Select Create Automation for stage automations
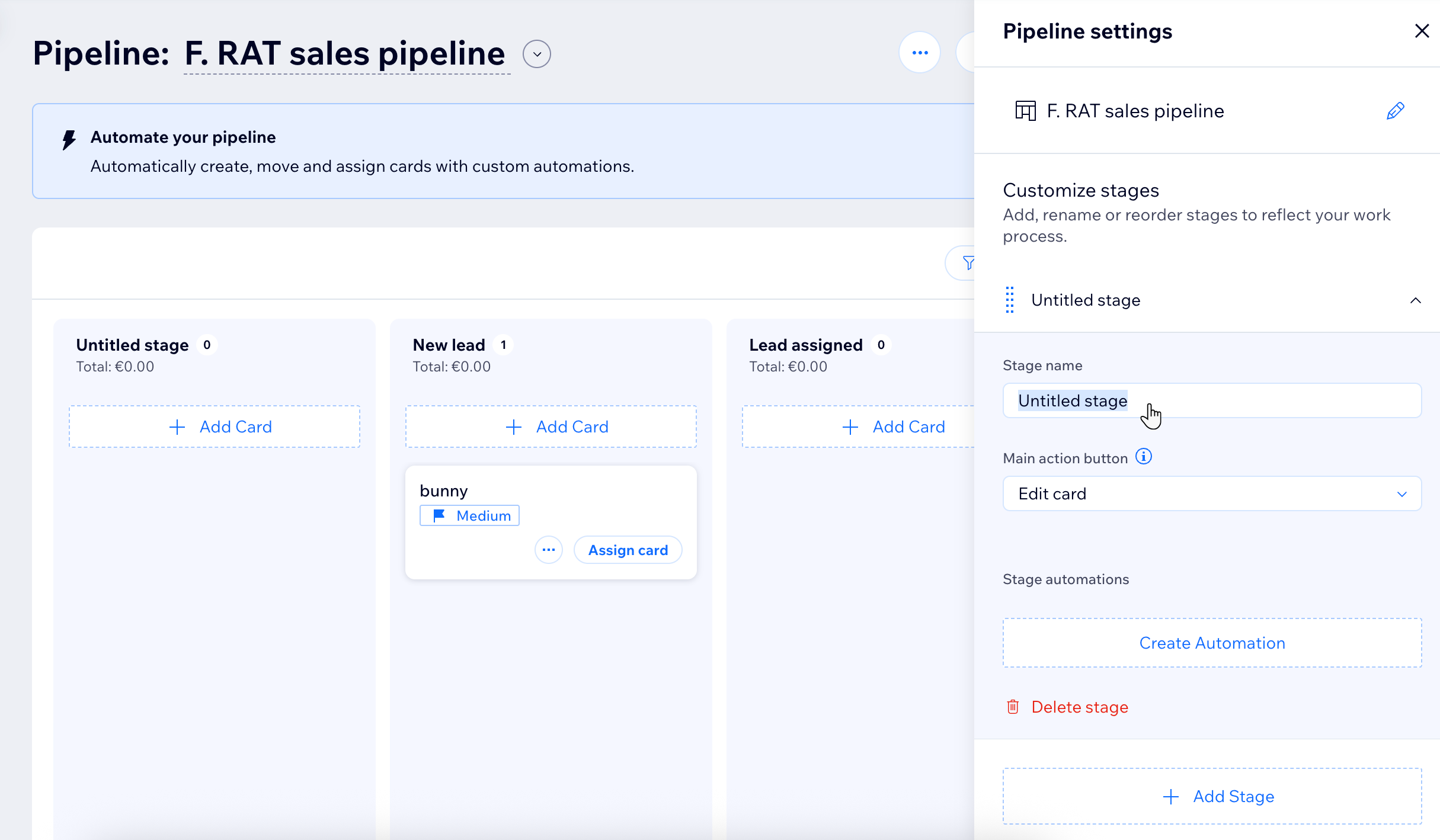1440x840 pixels. tap(1211, 642)
